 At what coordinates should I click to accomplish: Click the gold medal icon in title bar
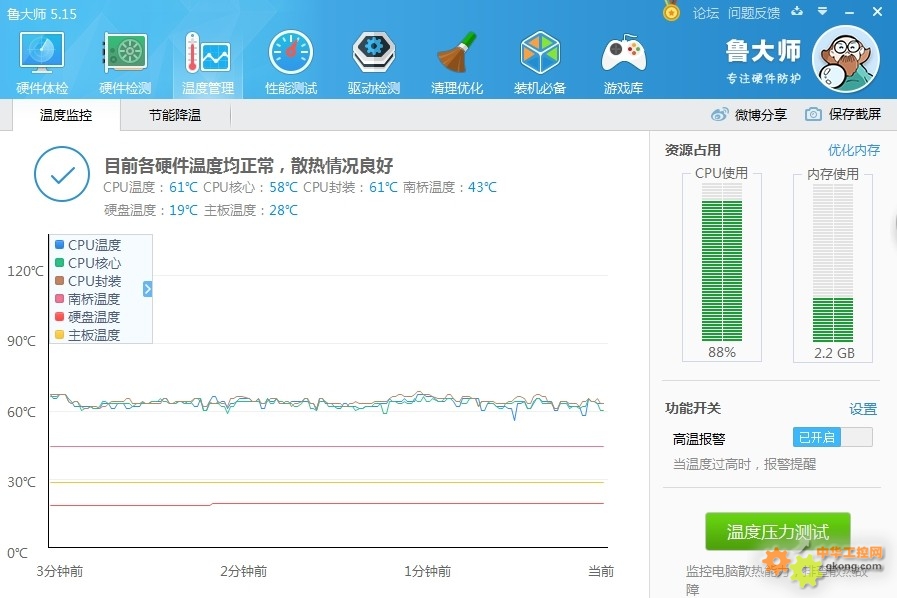click(671, 11)
